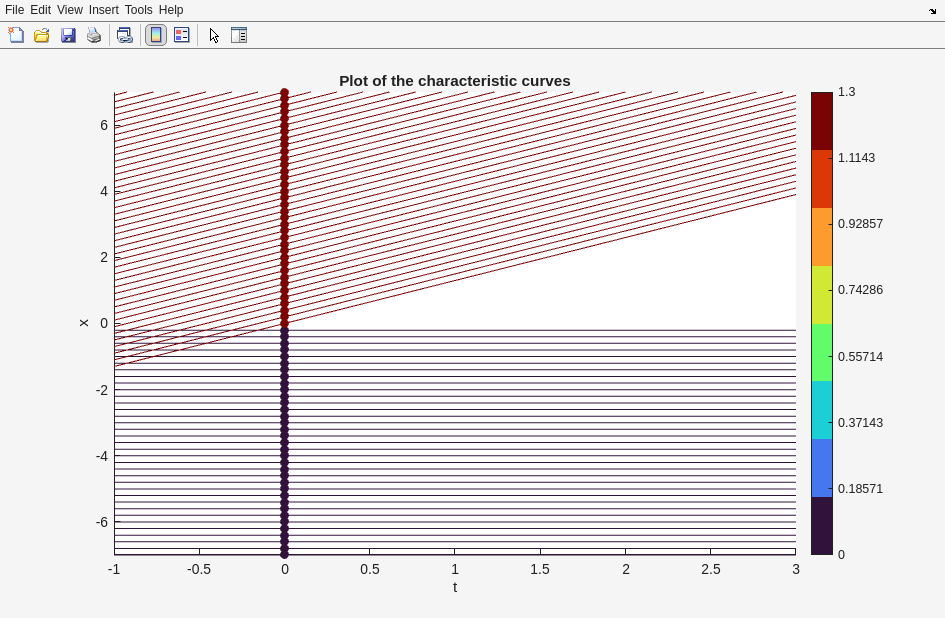Click the Link Plot icon
945x618 pixels.
point(124,35)
